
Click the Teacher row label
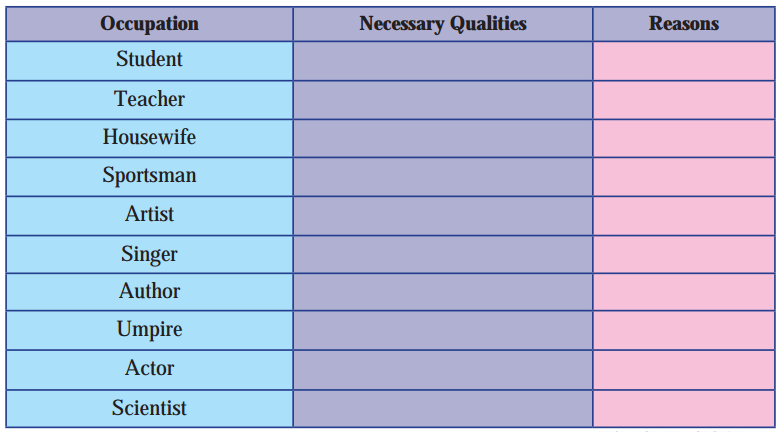coord(149,100)
